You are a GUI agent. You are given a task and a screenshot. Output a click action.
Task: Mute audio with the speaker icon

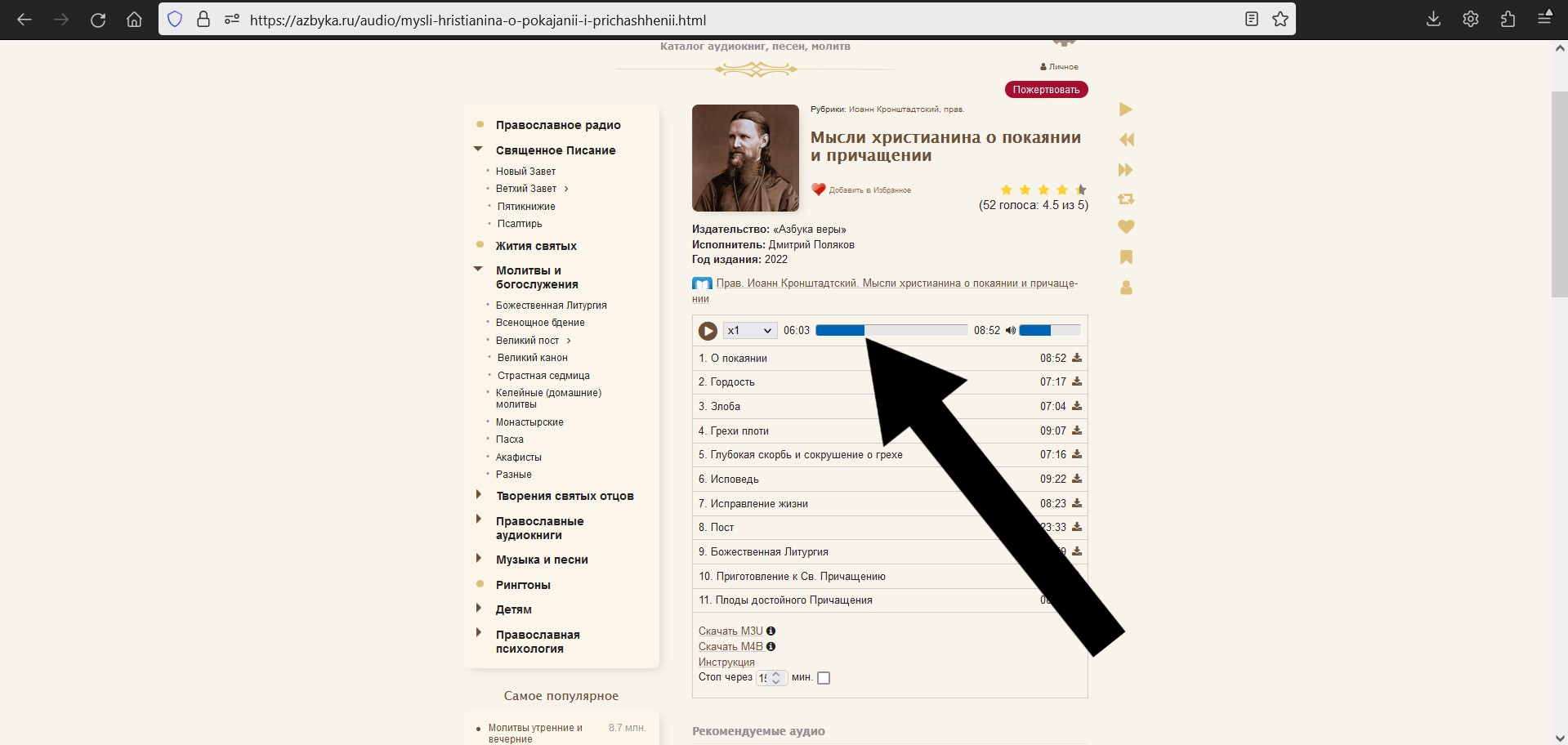(1011, 331)
